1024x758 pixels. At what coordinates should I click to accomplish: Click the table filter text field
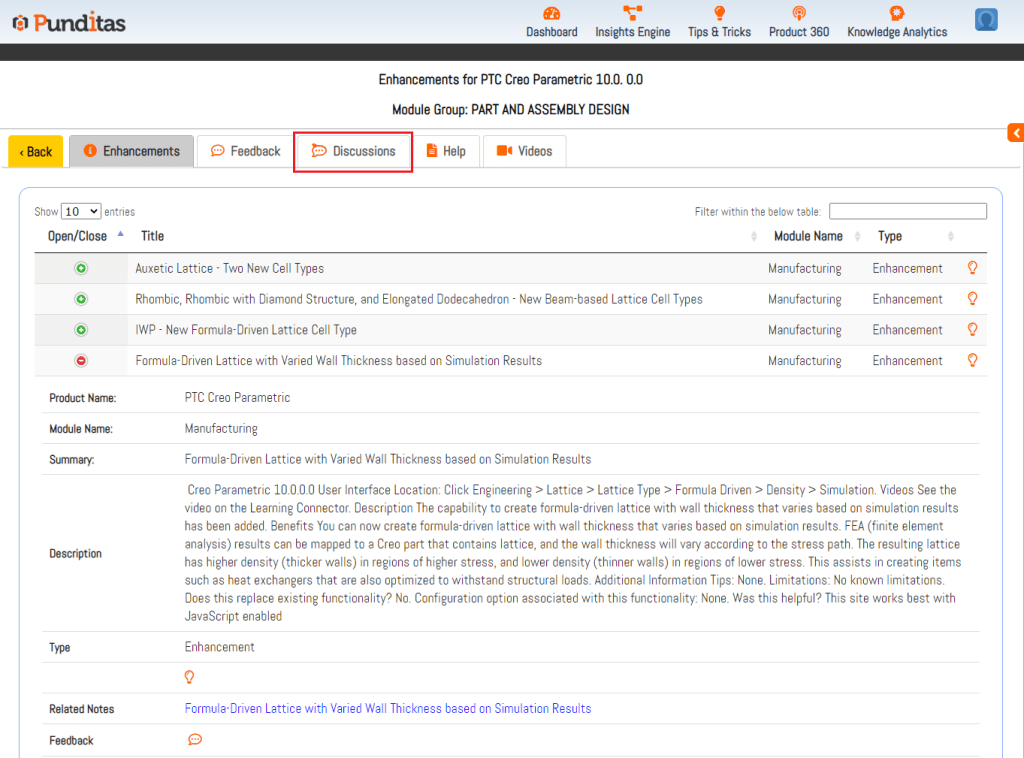[907, 211]
